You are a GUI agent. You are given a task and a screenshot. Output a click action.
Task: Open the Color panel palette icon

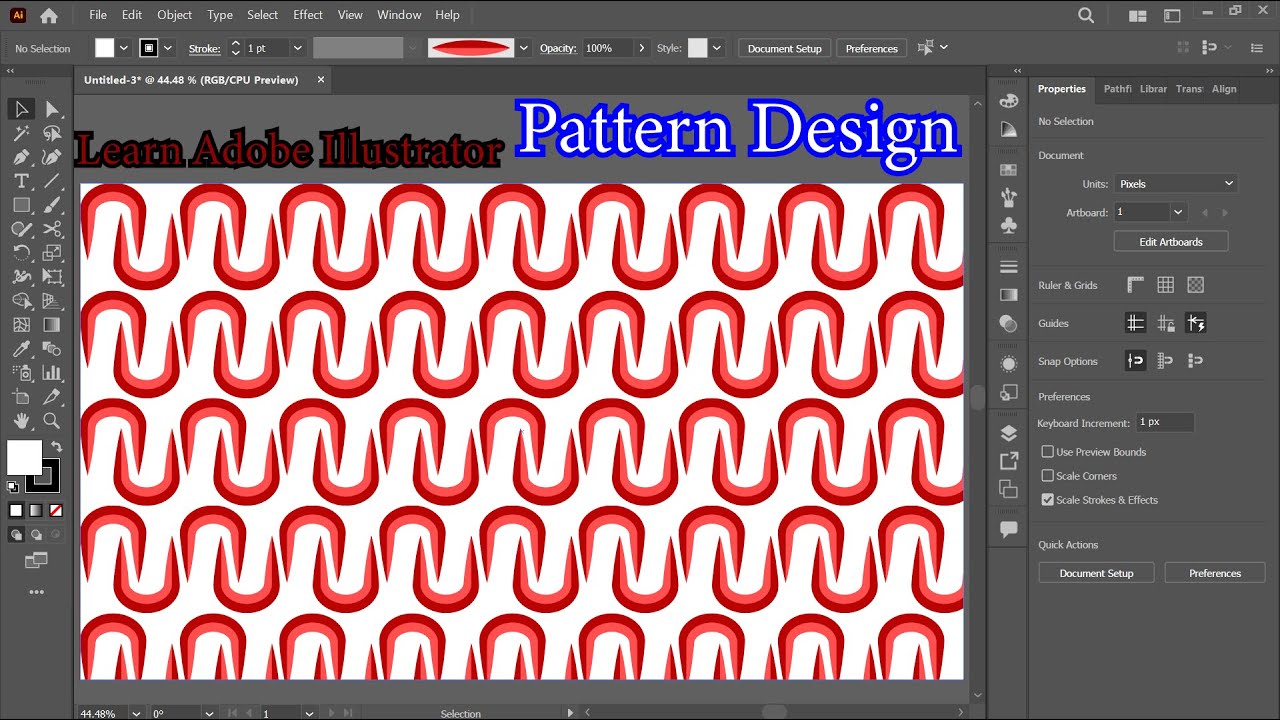(1009, 100)
